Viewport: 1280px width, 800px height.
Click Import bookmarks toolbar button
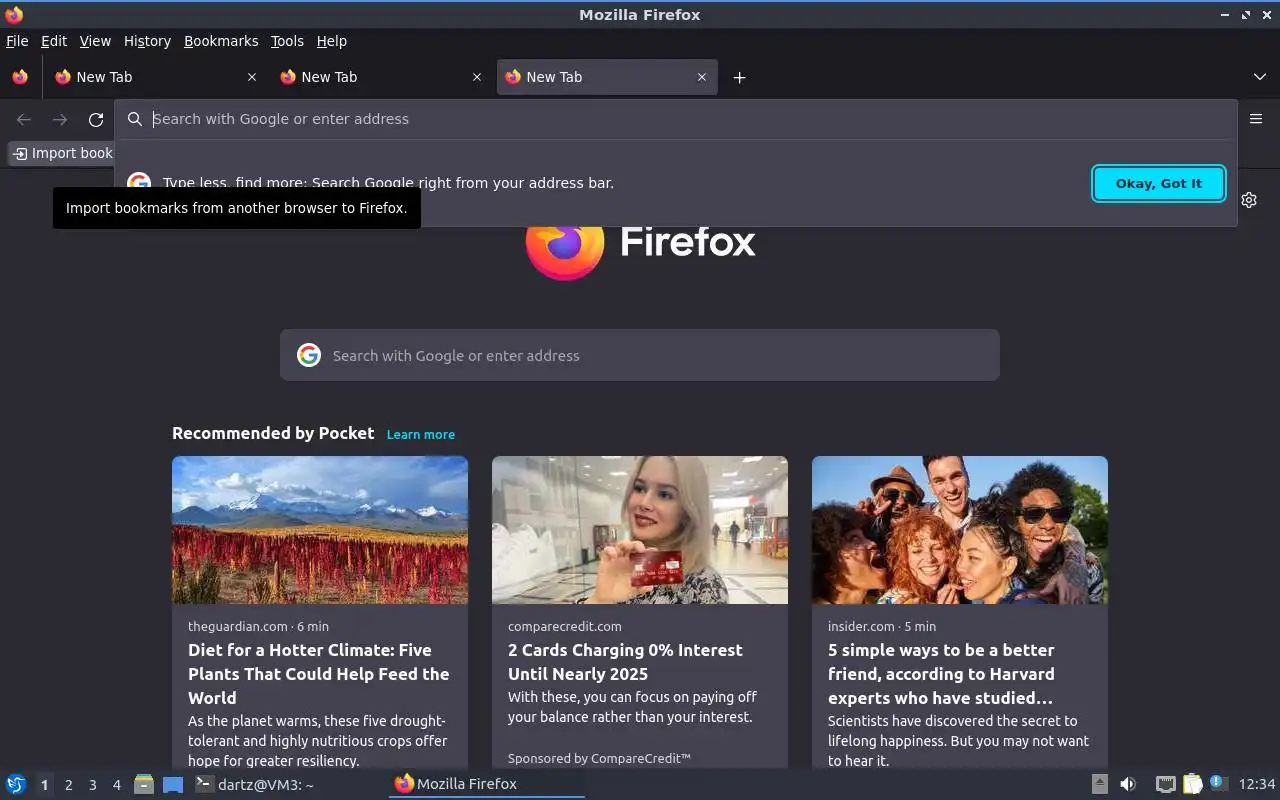pyautogui.click(x=62, y=153)
